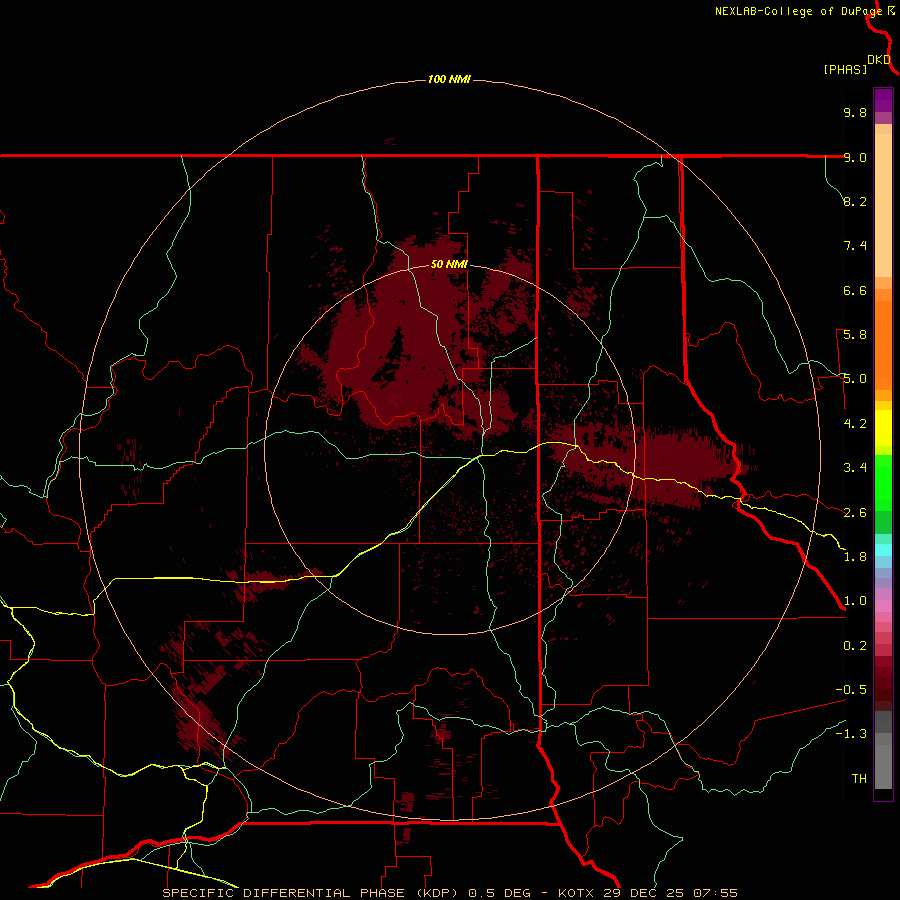Click the 100 NMI range ring label
Image resolution: width=900 pixels, height=900 pixels.
[449, 79]
